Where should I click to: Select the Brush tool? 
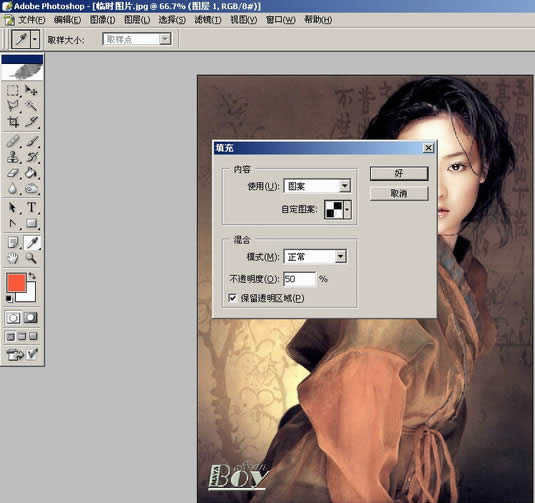(31, 141)
